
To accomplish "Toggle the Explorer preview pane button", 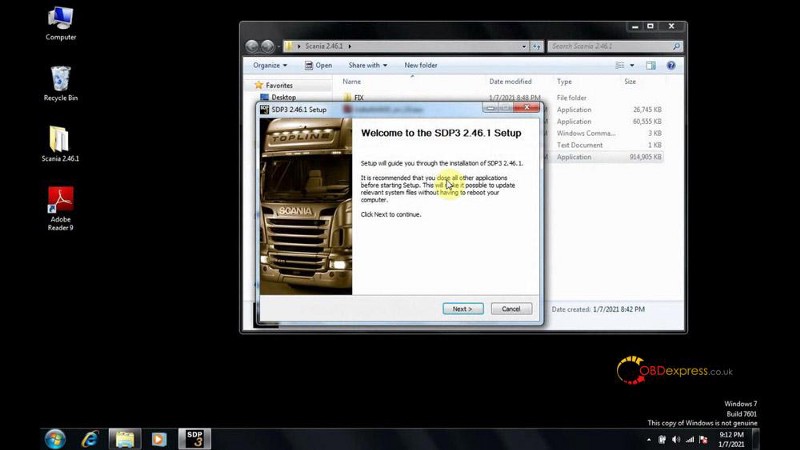I will 651,65.
